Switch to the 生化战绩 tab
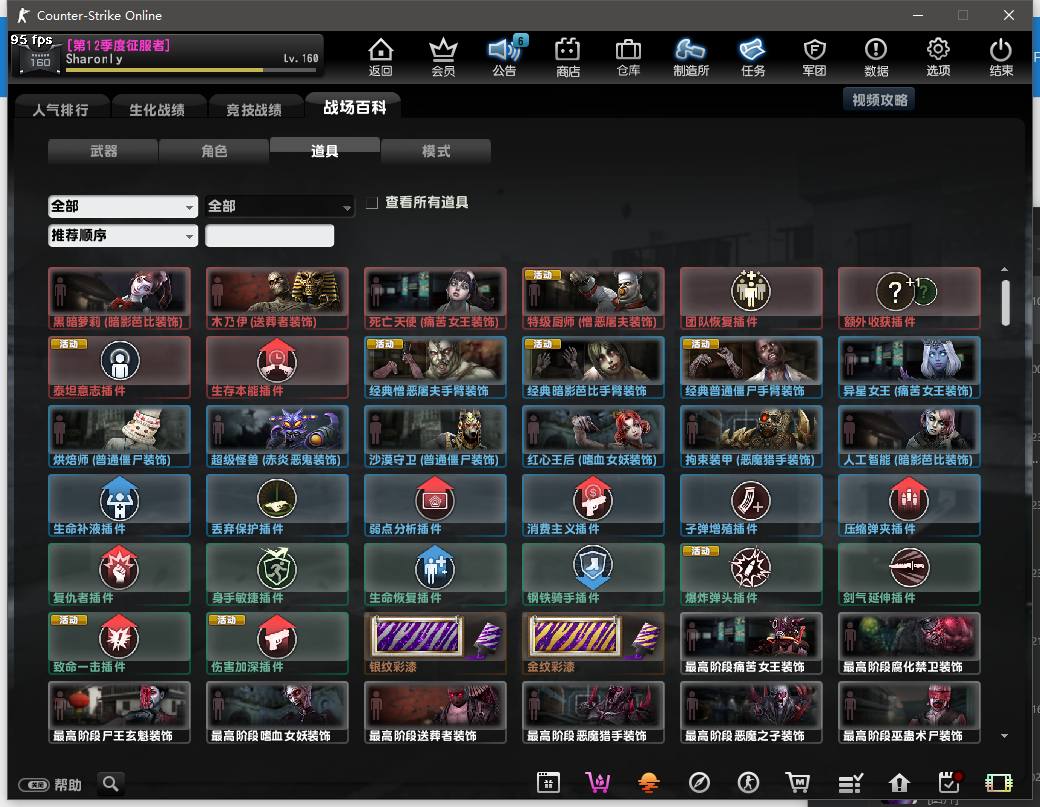Viewport: 1040px width, 807px height. [x=157, y=109]
